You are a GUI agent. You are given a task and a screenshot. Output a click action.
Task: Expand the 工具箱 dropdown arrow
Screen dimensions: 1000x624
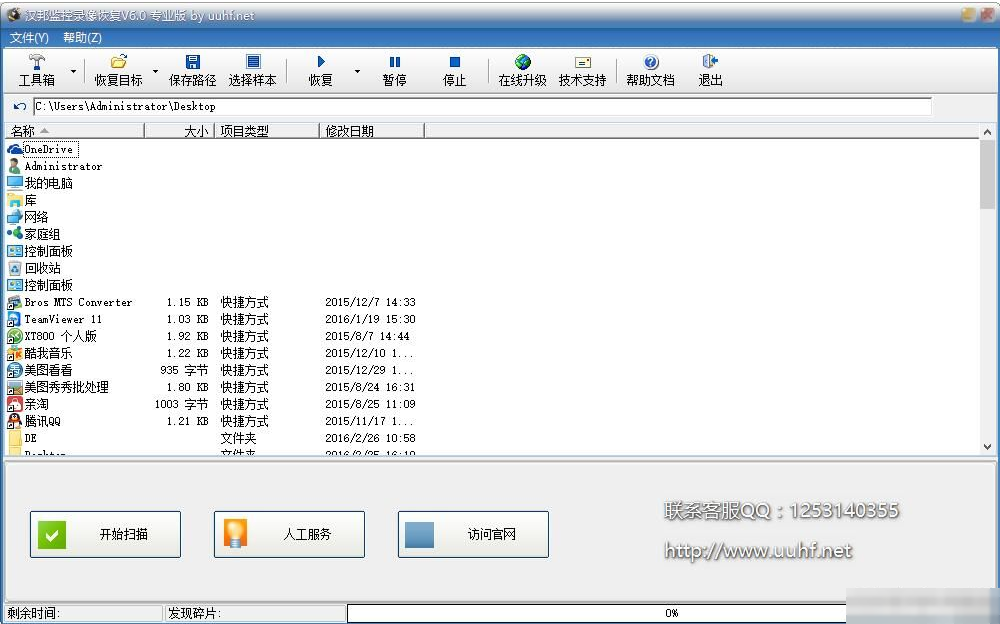pyautogui.click(x=74, y=72)
